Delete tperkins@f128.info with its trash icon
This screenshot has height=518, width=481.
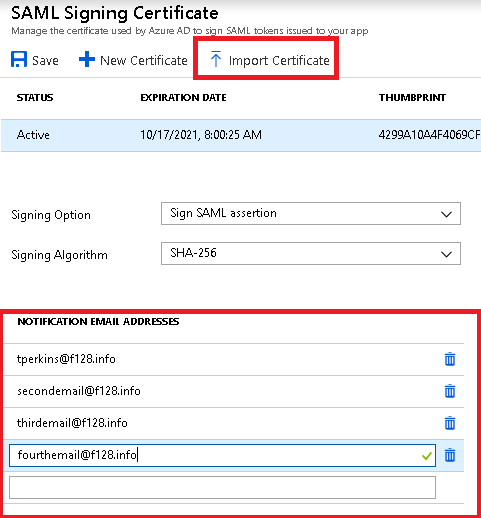coord(450,359)
